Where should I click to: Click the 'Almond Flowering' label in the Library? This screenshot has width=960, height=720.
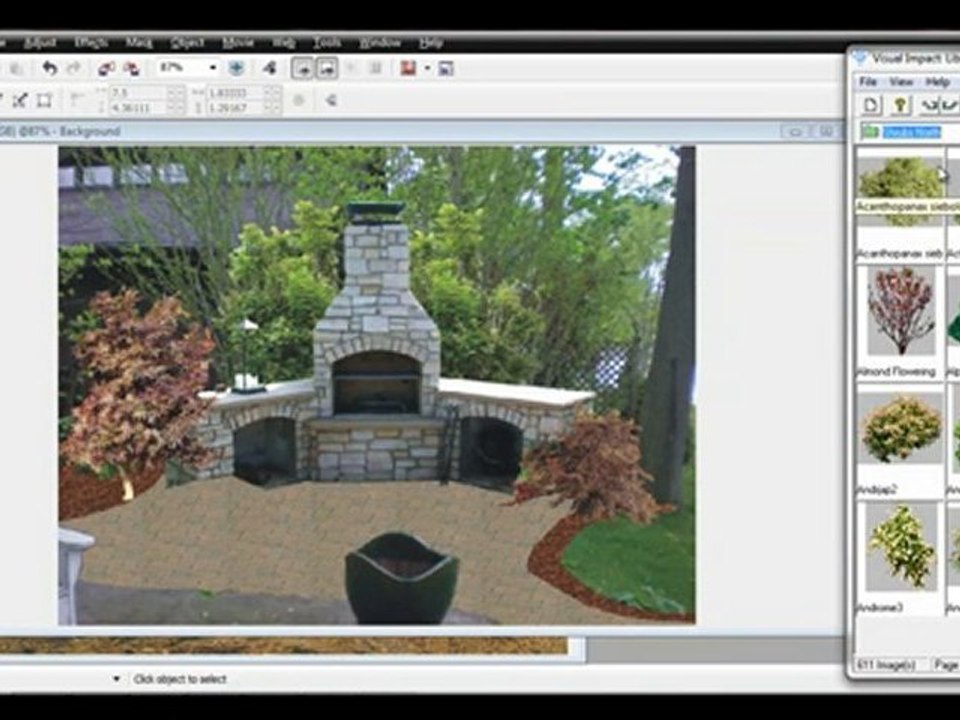(x=899, y=371)
